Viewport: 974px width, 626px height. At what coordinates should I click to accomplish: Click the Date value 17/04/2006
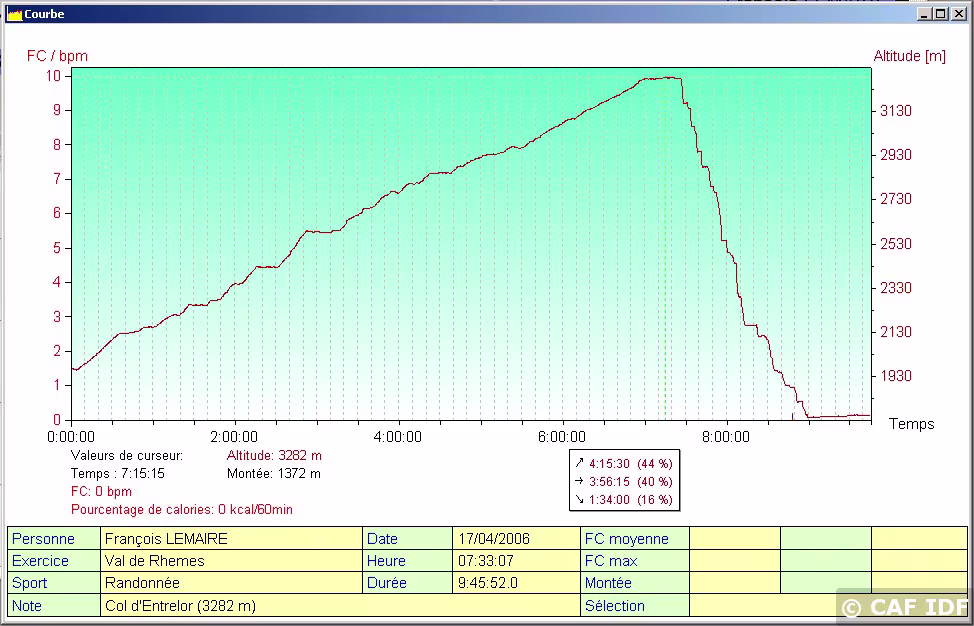[515, 539]
